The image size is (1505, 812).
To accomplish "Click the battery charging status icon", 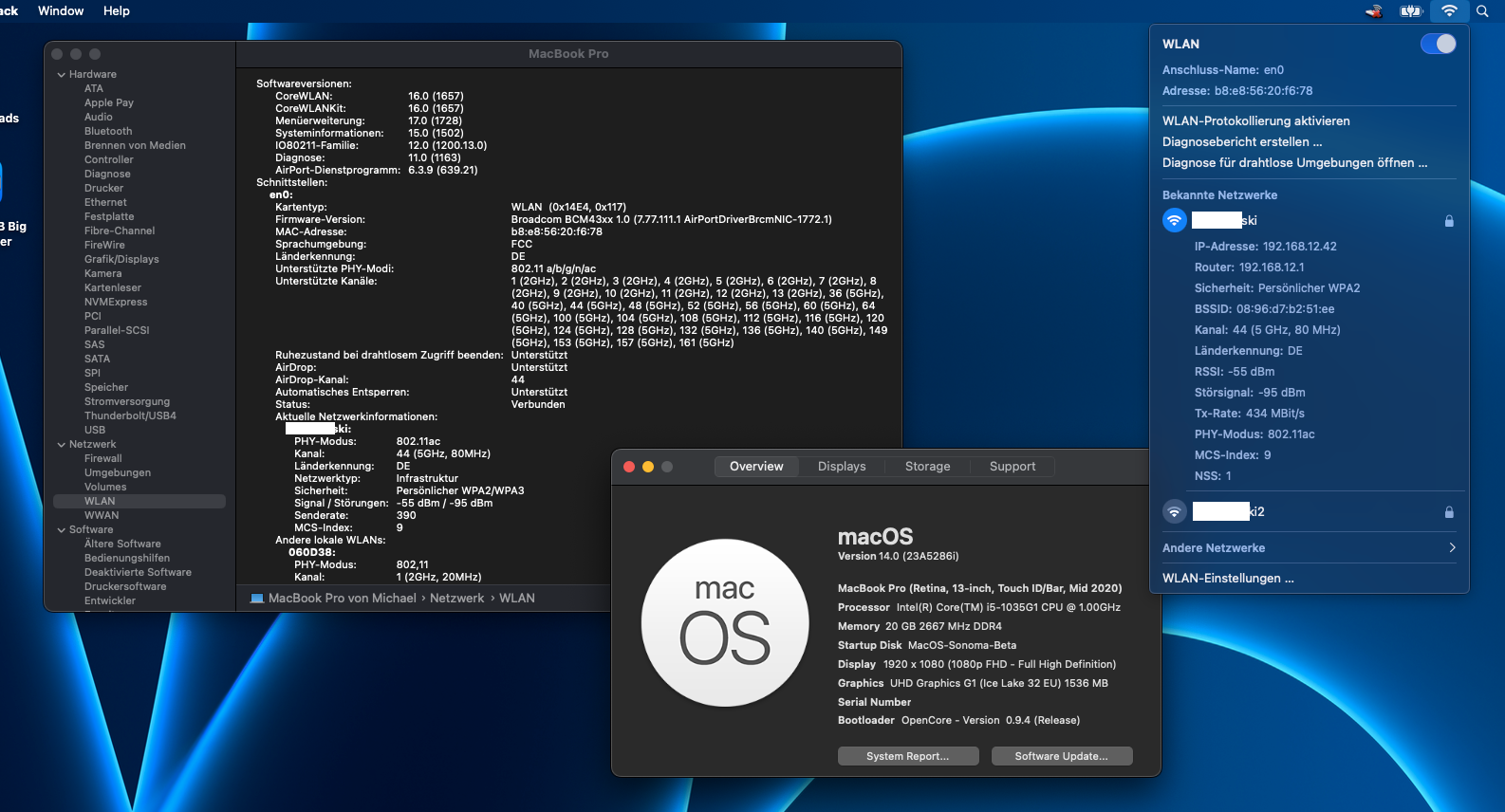I will point(1410,11).
